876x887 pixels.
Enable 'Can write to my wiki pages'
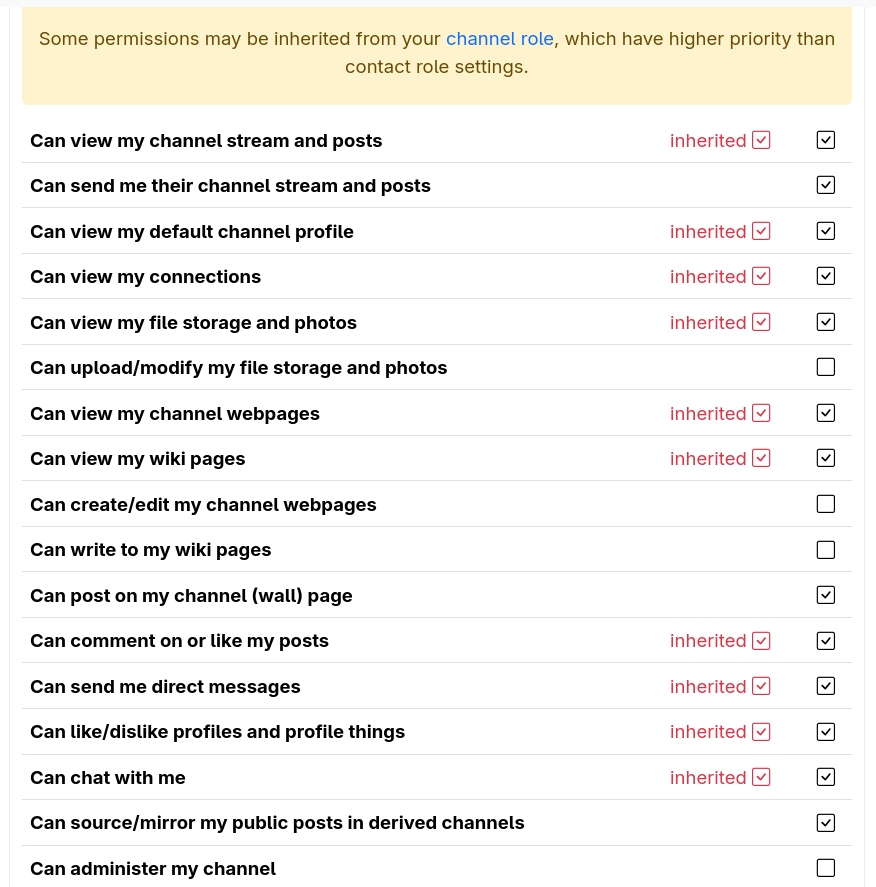[825, 549]
